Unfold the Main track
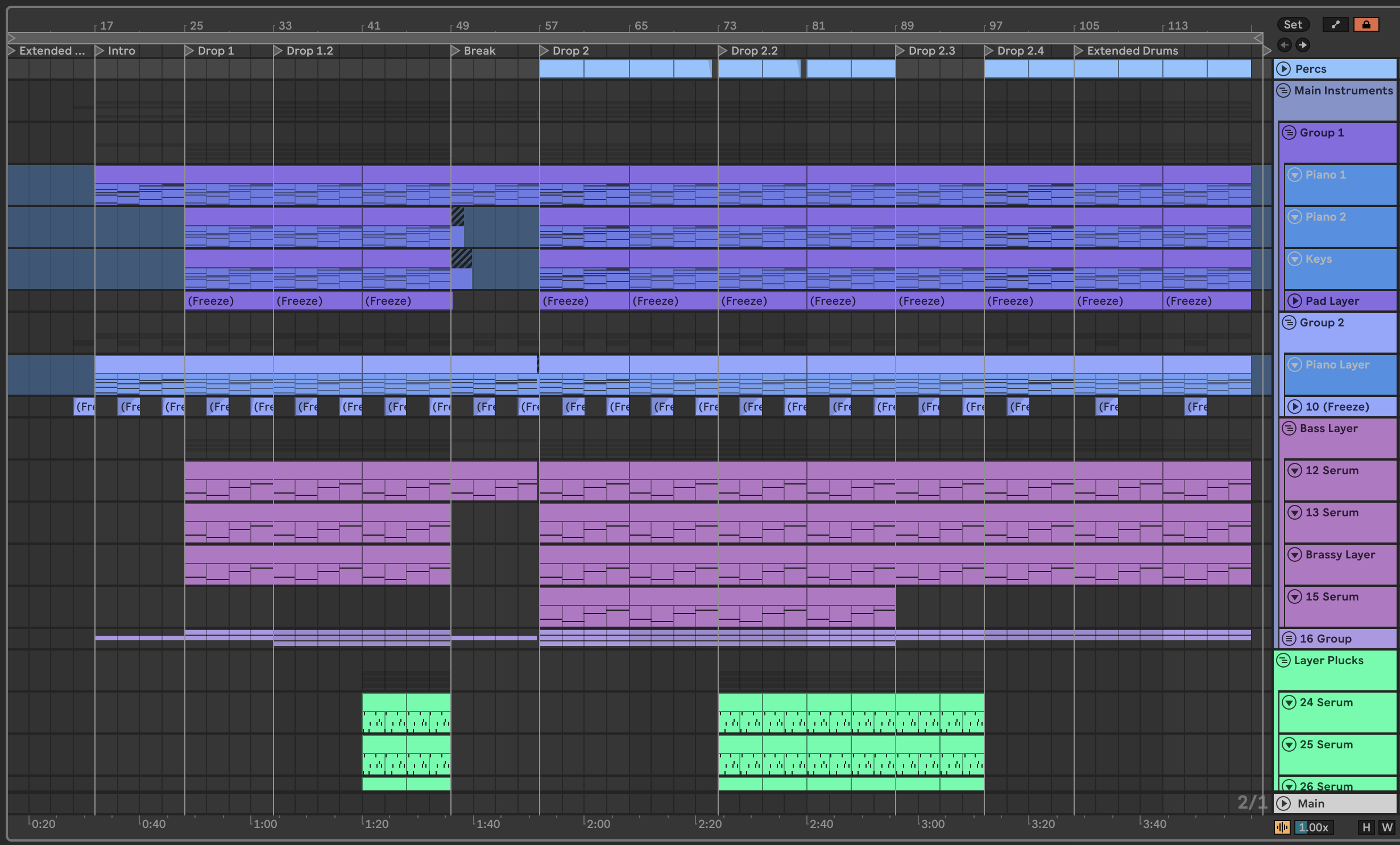1400x845 pixels. (1283, 803)
